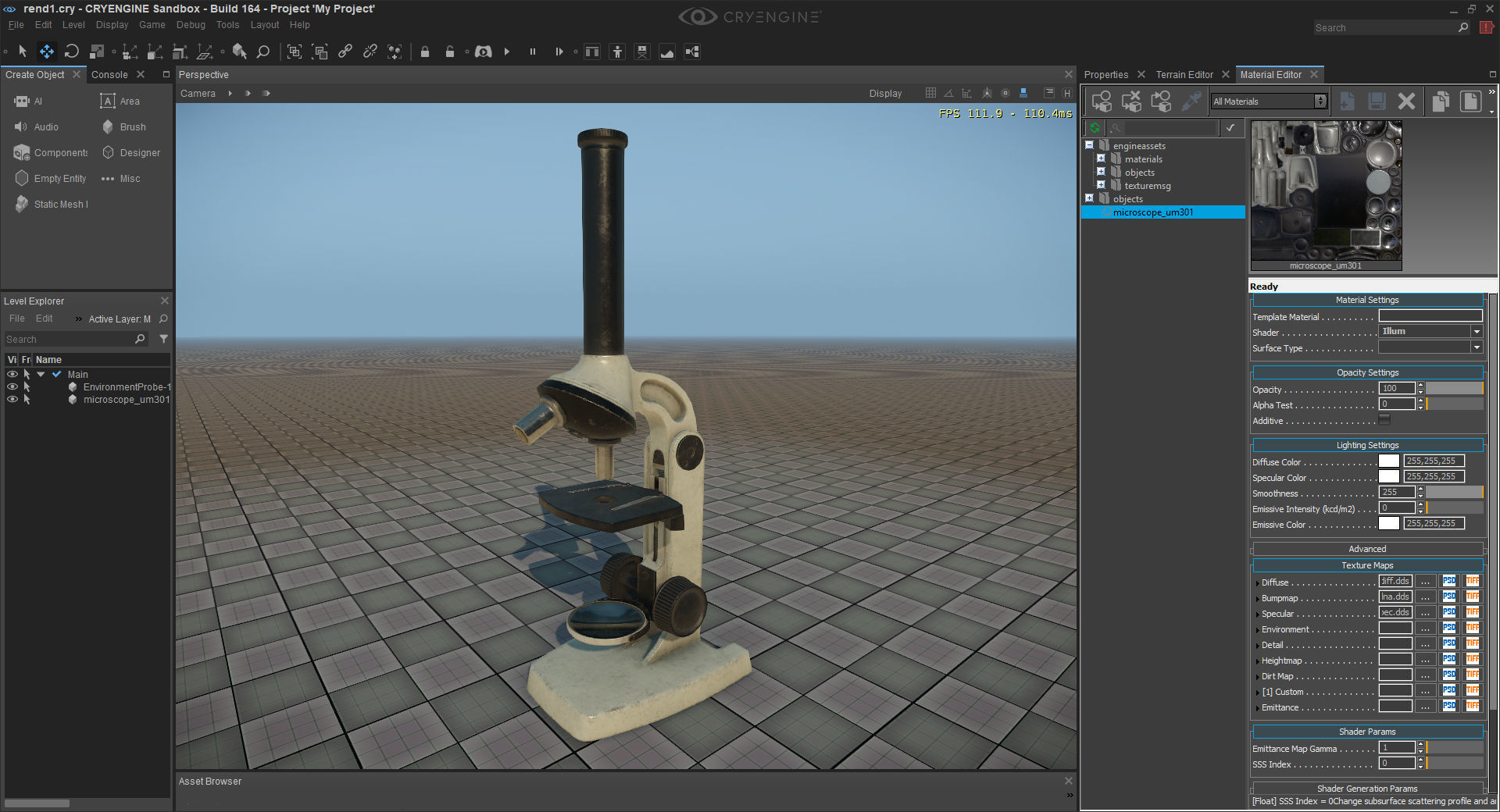Switch to the Properties tab
Viewport: 1500px width, 812px height.
(x=1105, y=75)
